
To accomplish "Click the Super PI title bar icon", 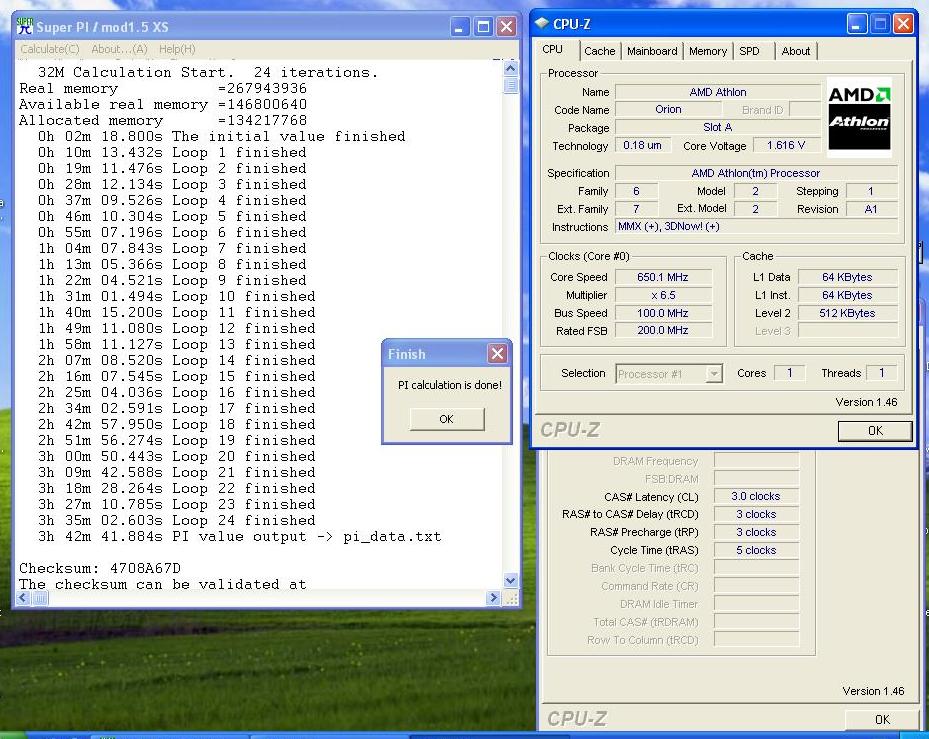I will pos(25,26).
